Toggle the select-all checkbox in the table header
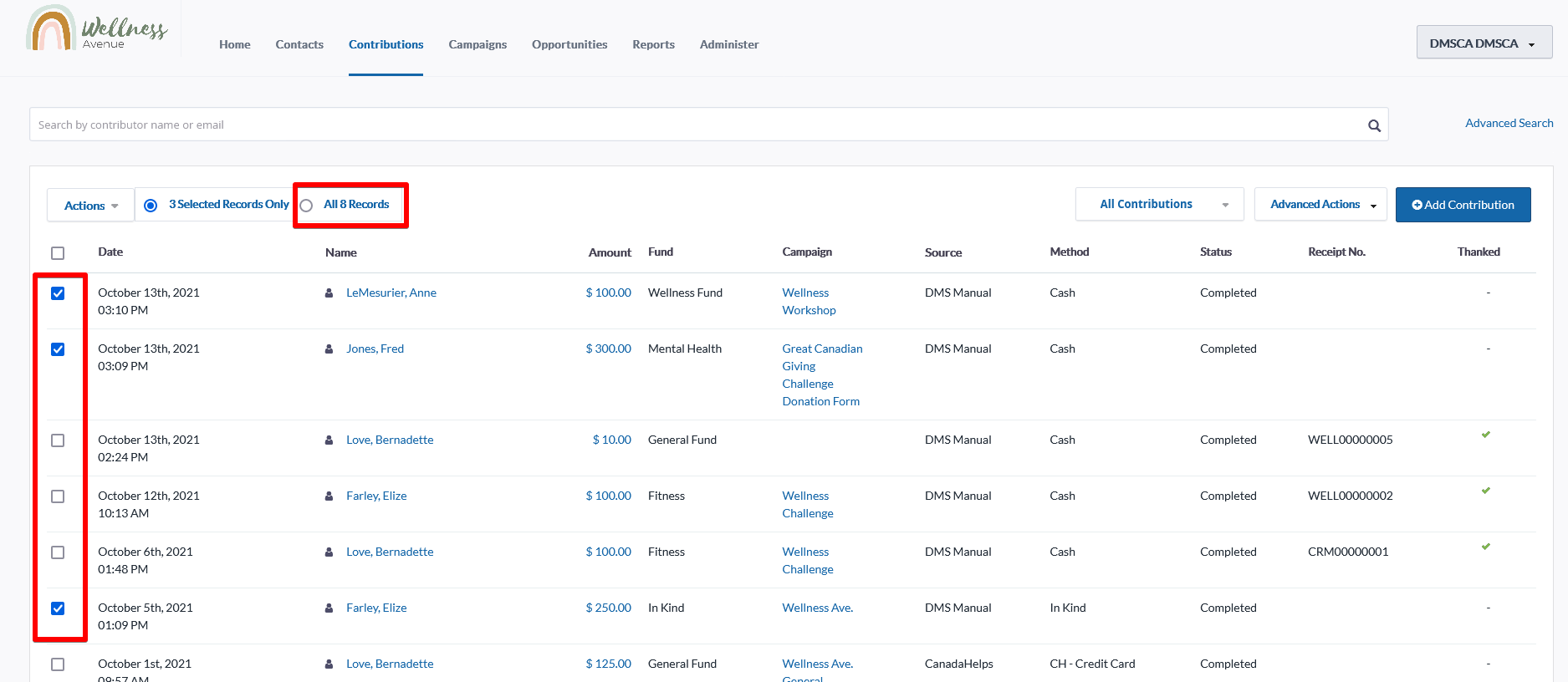This screenshot has width=1568, height=682. pyautogui.click(x=58, y=253)
